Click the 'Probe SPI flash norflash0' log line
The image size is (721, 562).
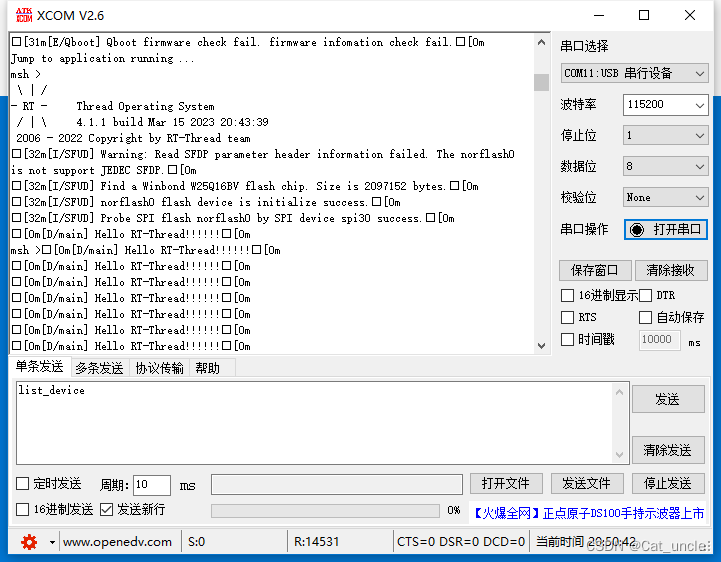pos(233,218)
